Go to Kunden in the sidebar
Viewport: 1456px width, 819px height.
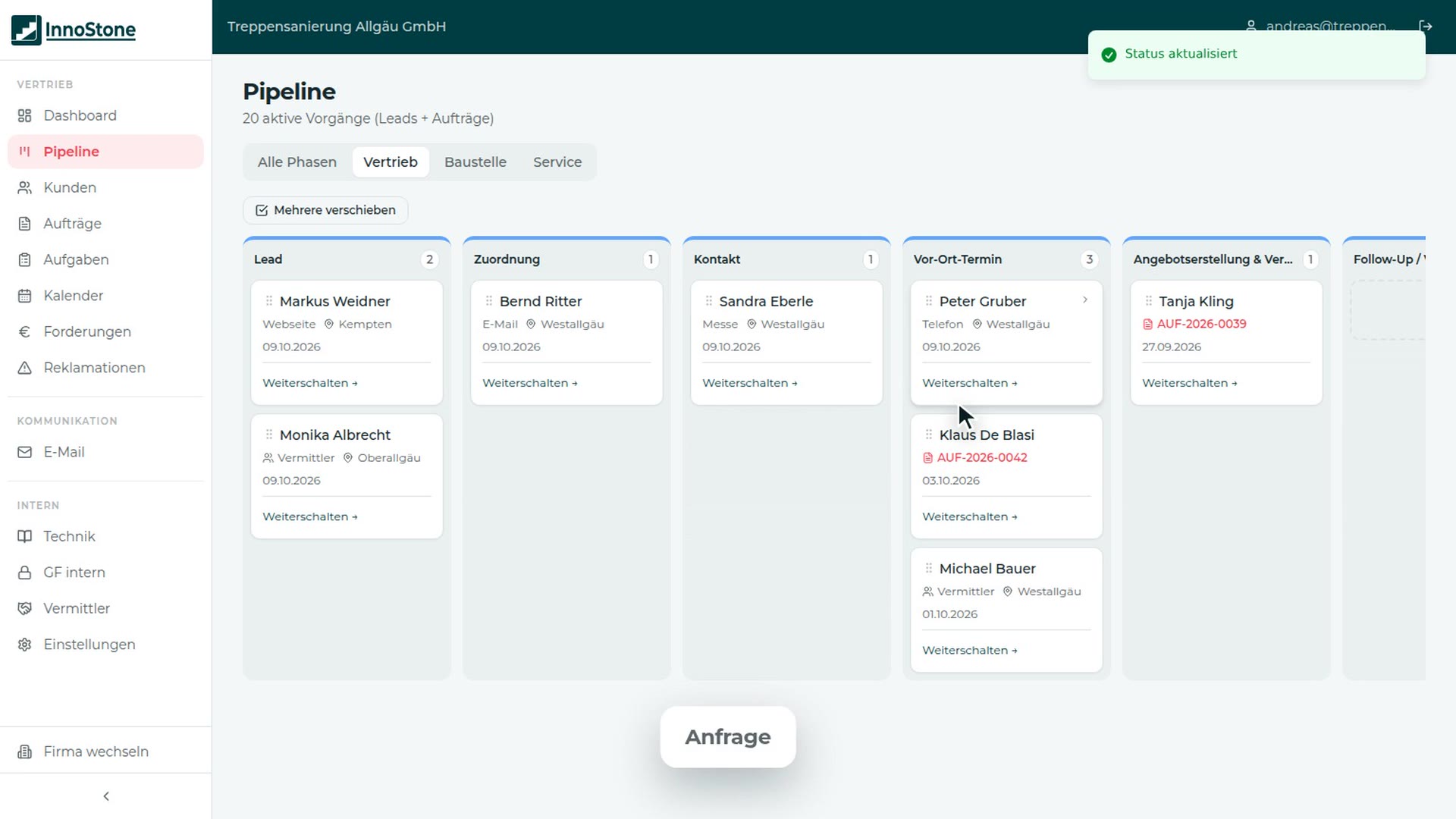click(x=105, y=187)
